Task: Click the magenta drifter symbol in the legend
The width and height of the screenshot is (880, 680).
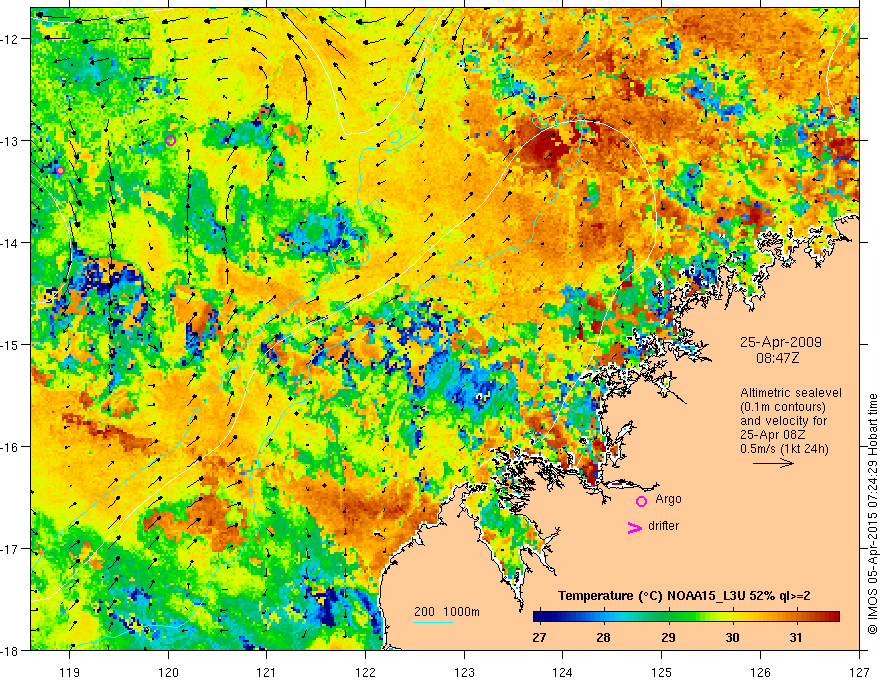Action: (634, 528)
